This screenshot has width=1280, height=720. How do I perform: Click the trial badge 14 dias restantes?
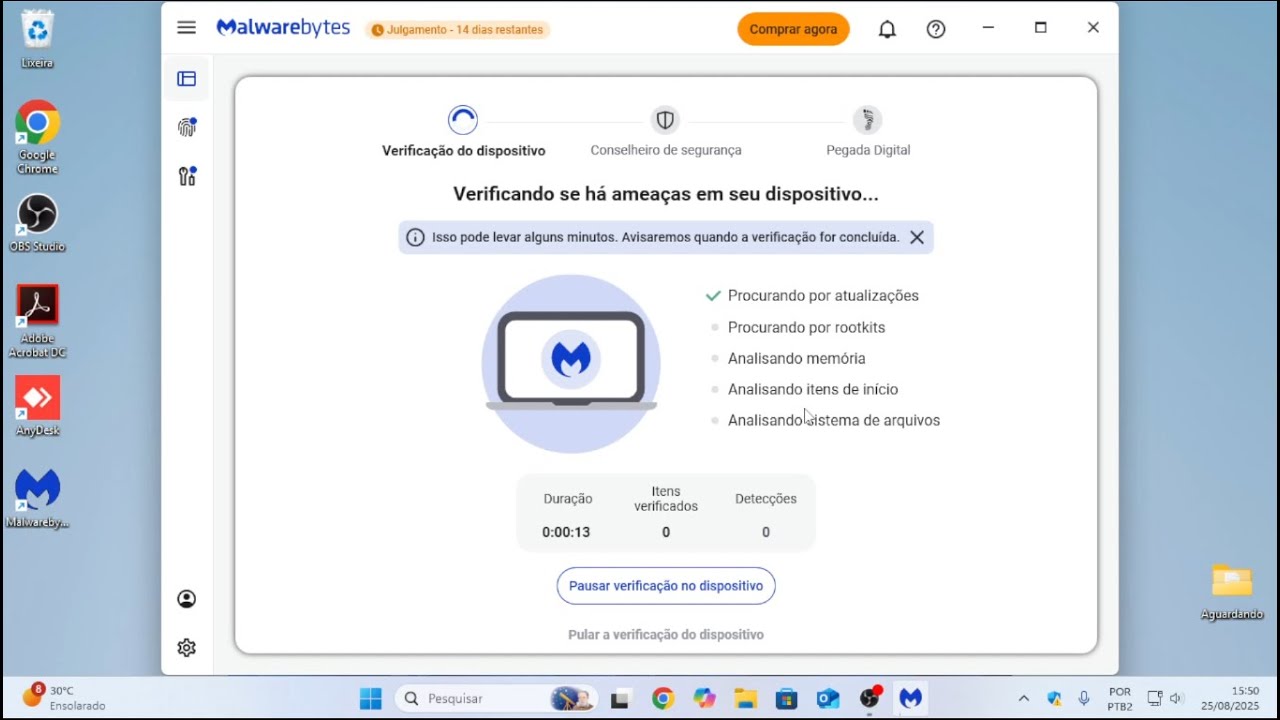click(458, 30)
